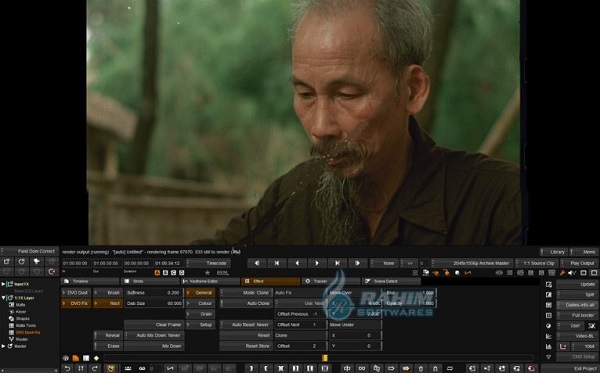Open the Timeline tab
Screen dimensions: 600x373
(90, 281)
